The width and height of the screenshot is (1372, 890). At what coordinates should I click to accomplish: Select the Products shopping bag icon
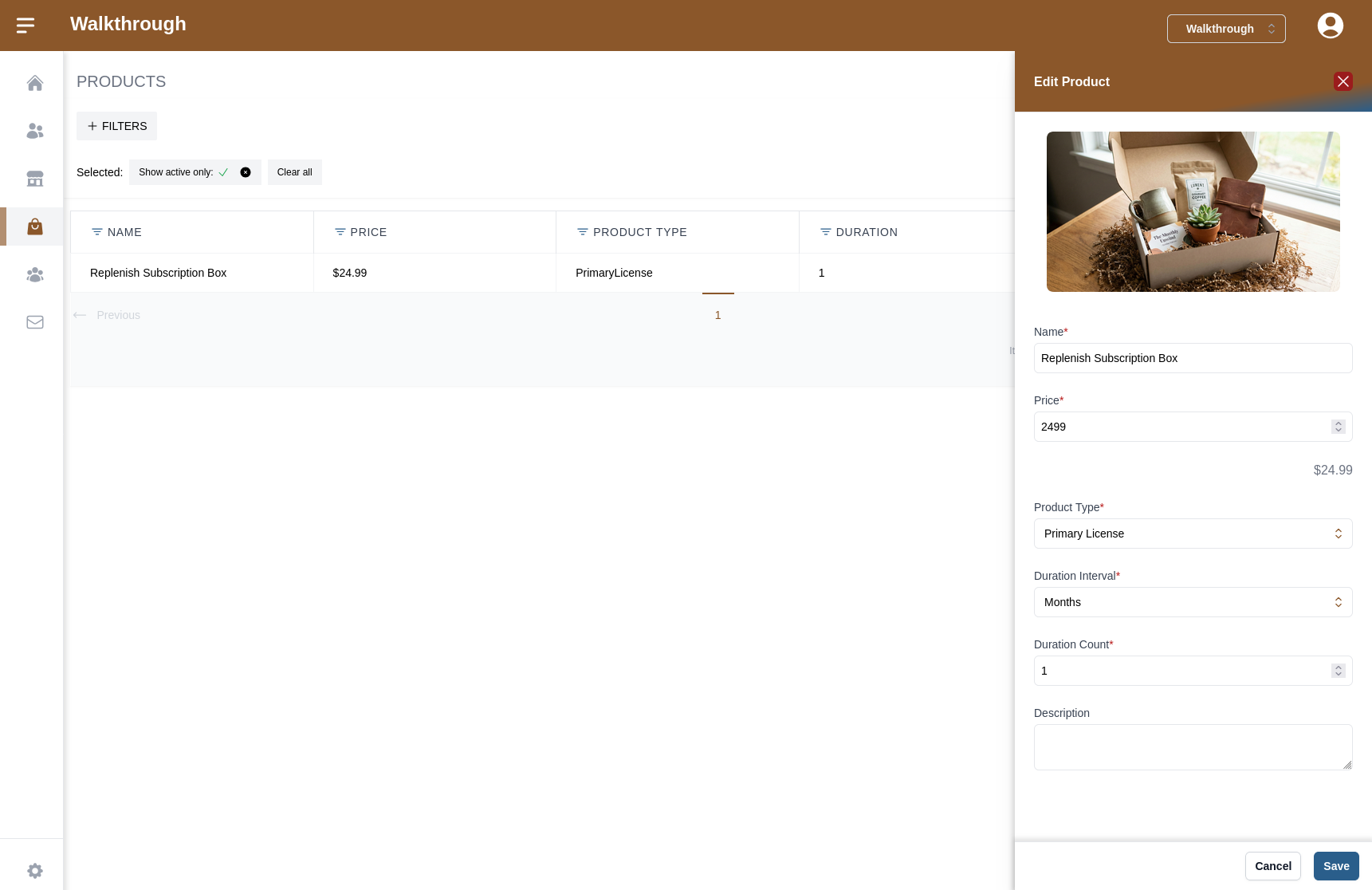point(34,226)
